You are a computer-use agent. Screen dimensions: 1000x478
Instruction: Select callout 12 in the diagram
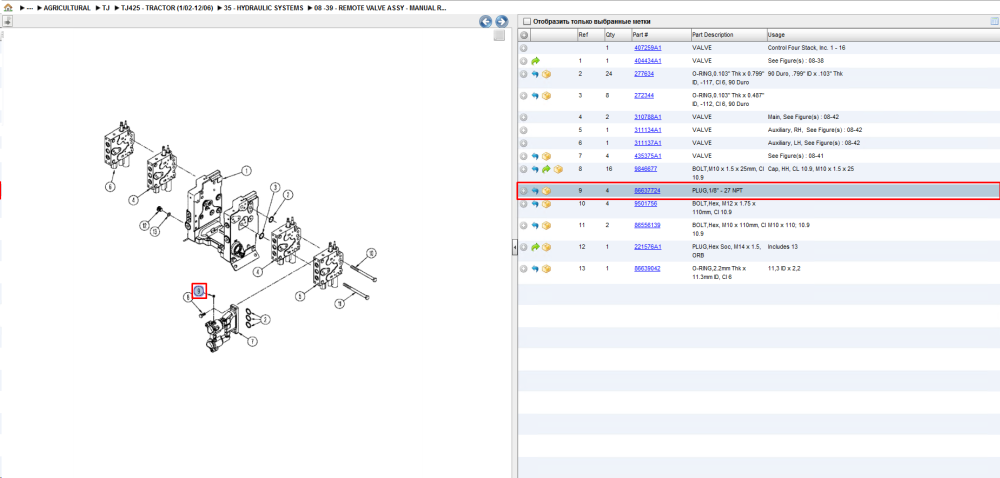click(145, 225)
